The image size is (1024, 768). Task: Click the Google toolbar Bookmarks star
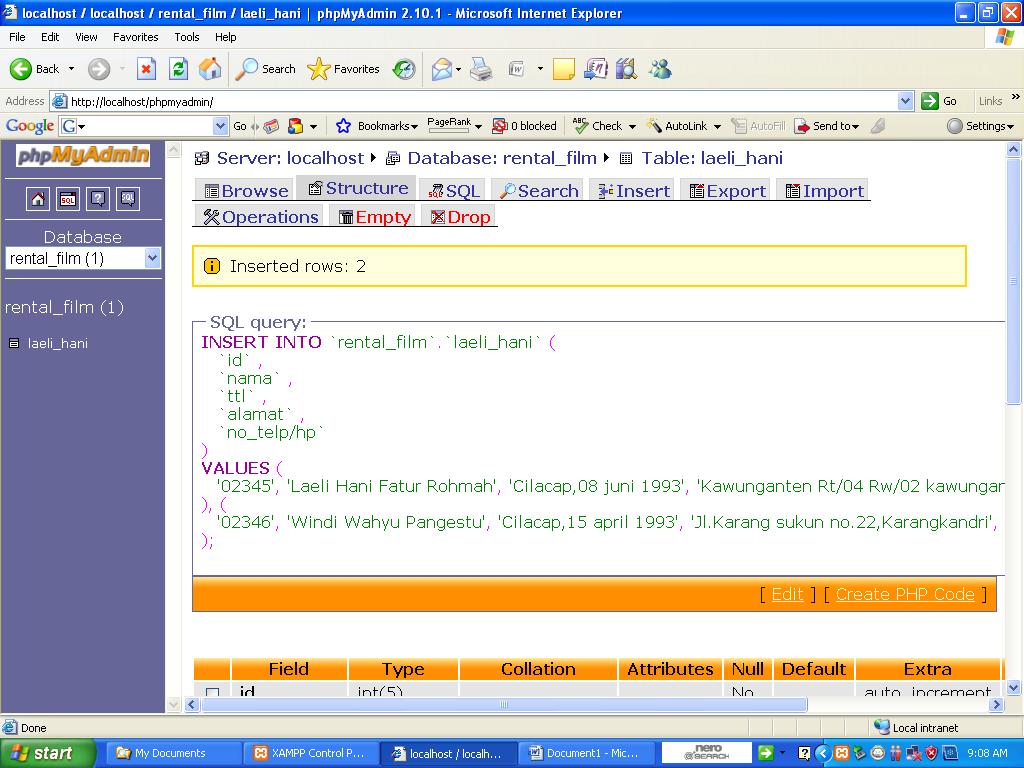(x=343, y=125)
